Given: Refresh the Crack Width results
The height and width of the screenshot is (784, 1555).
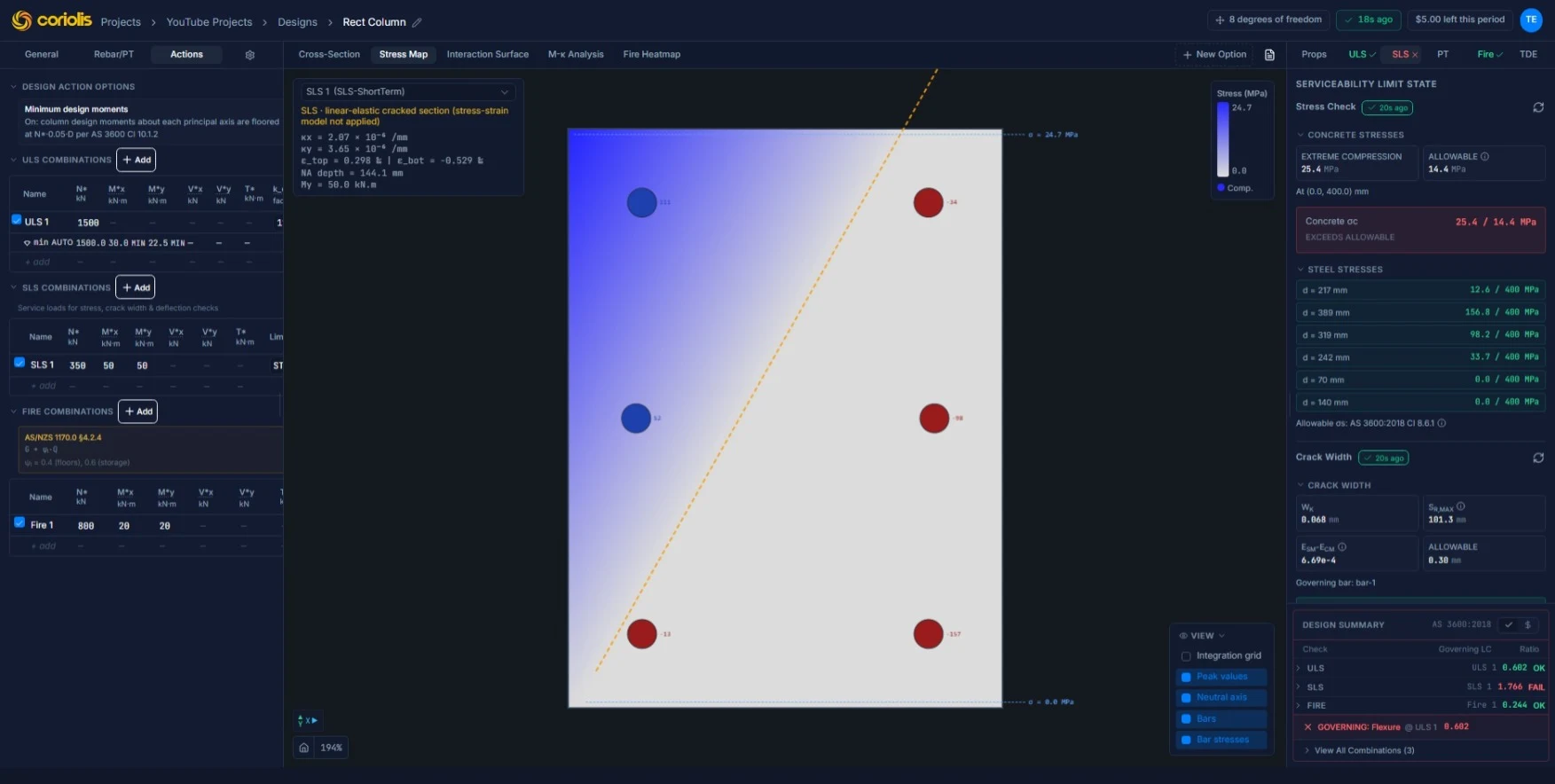Looking at the screenshot, I should coord(1538,458).
